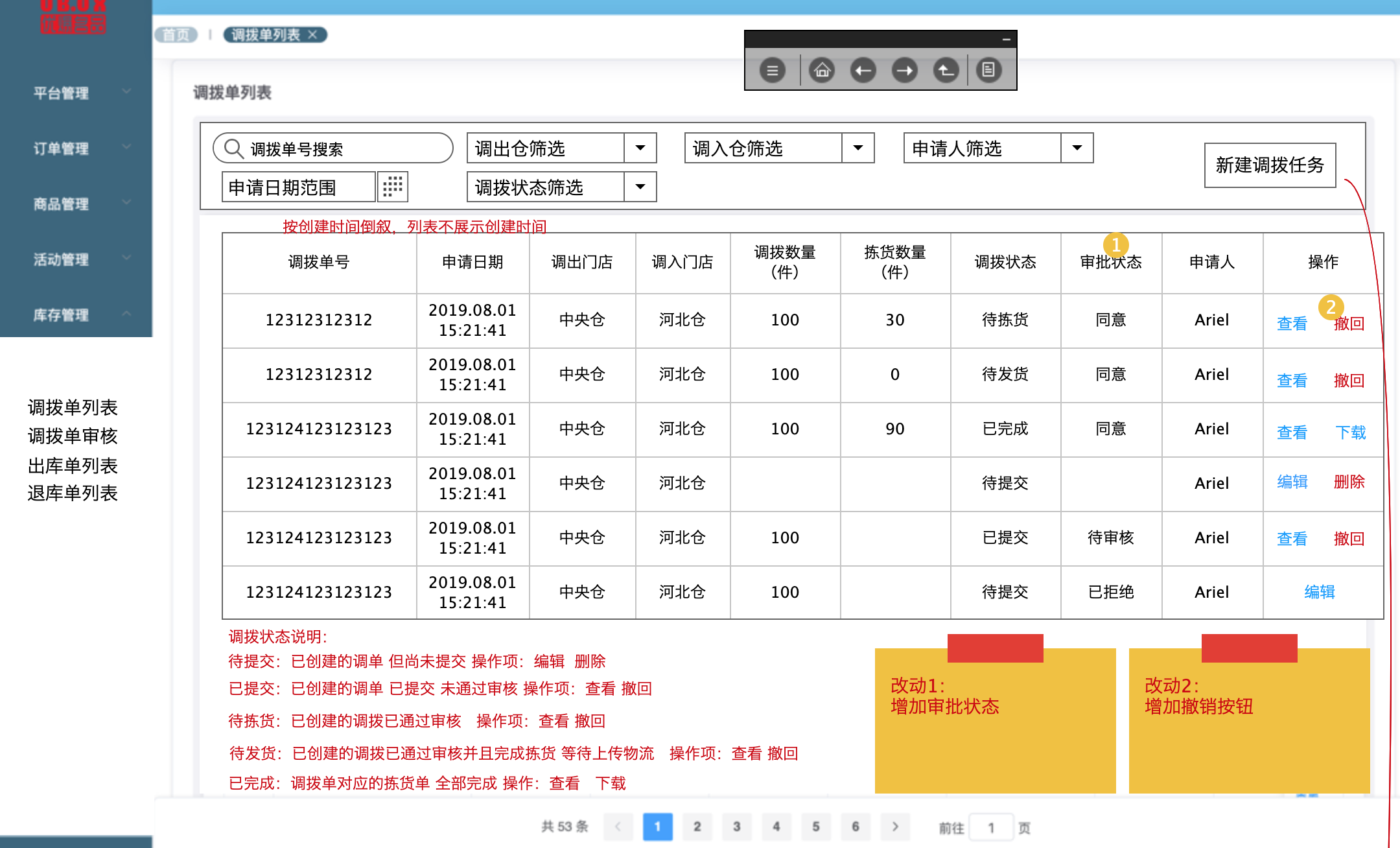The image size is (1400, 848).
Task: Open the 调出仓筛选 dropdown arrow
Action: coord(640,148)
